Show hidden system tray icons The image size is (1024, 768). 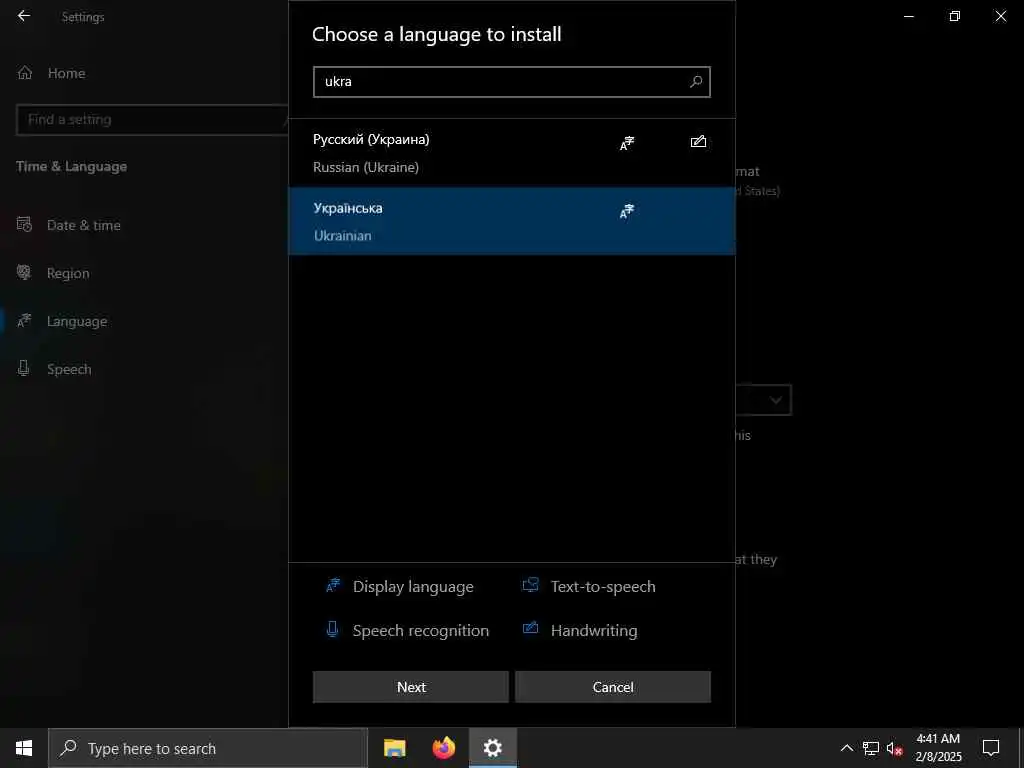[846, 748]
